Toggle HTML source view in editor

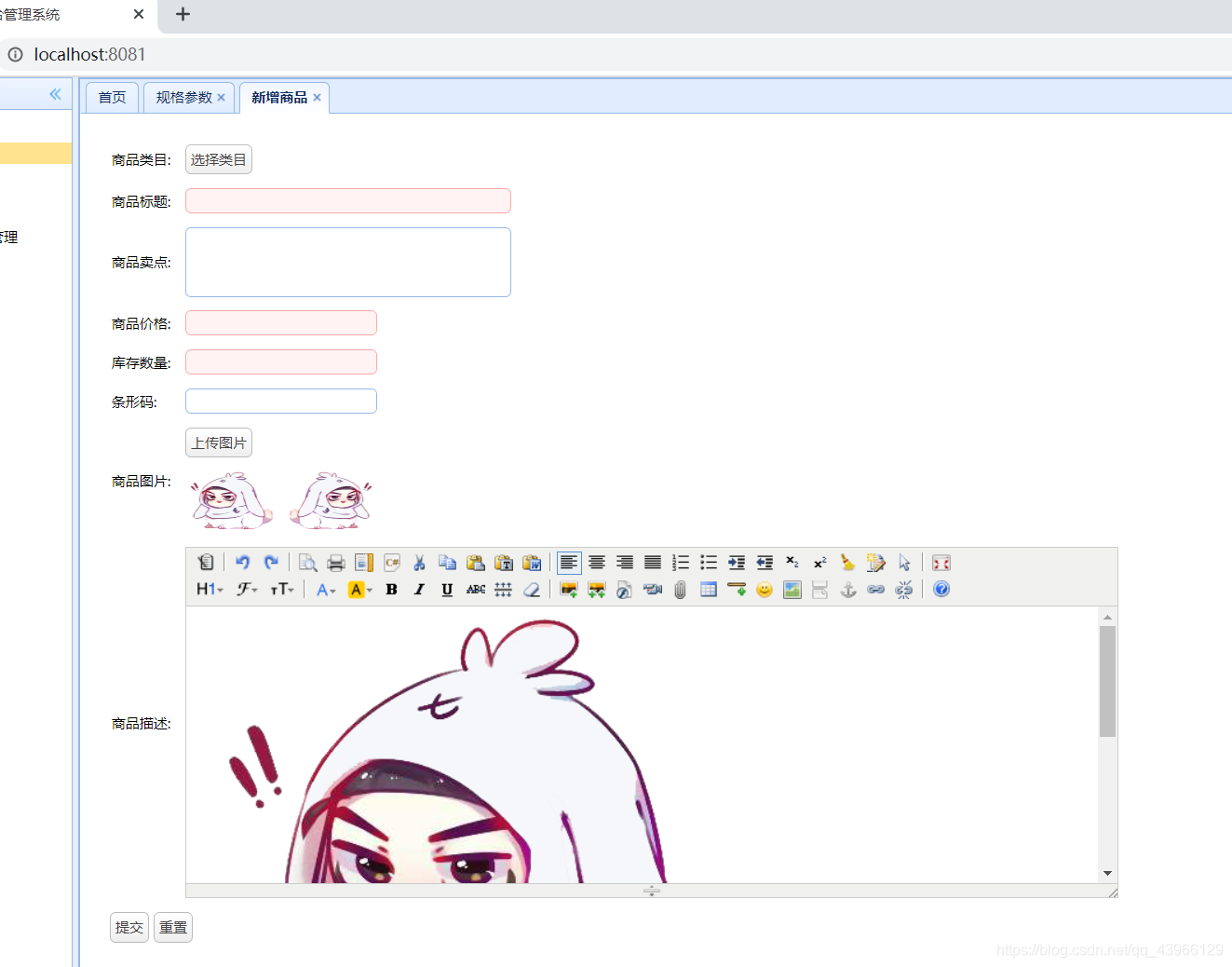tap(206, 563)
